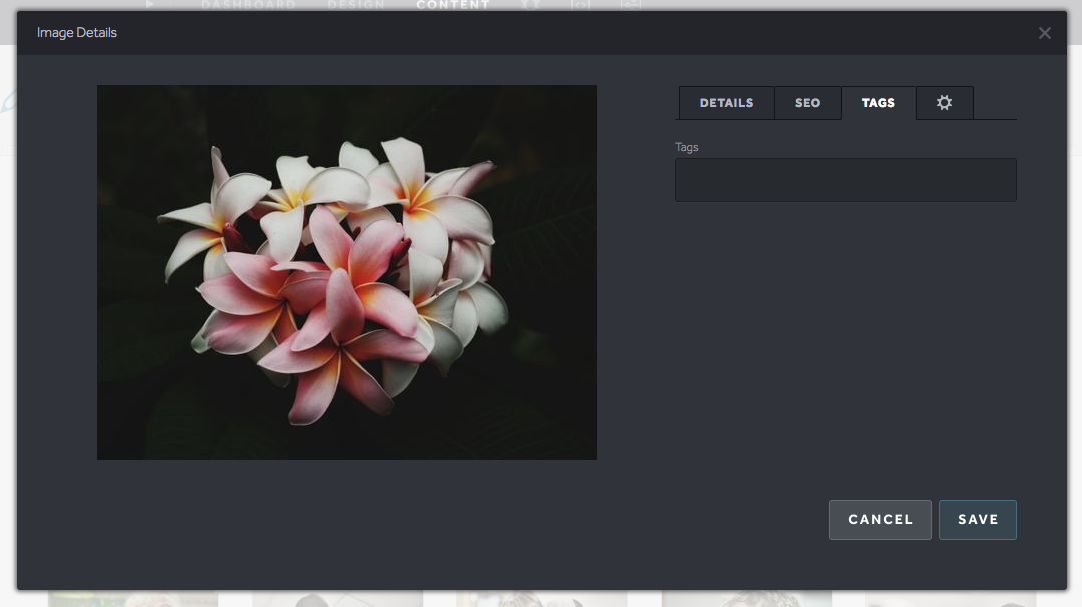Click the play preview icon in the top toolbar
Image resolution: width=1082 pixels, height=607 pixels.
148,5
